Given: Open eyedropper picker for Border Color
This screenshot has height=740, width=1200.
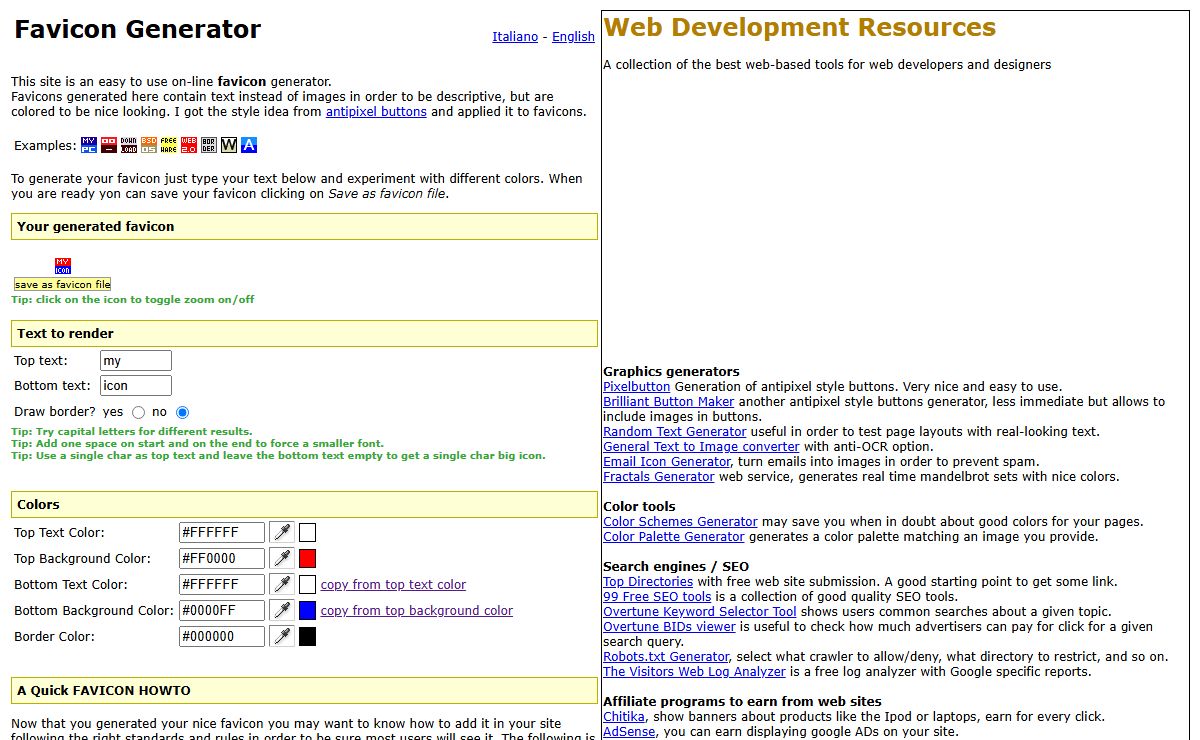Looking at the screenshot, I should coord(282,636).
